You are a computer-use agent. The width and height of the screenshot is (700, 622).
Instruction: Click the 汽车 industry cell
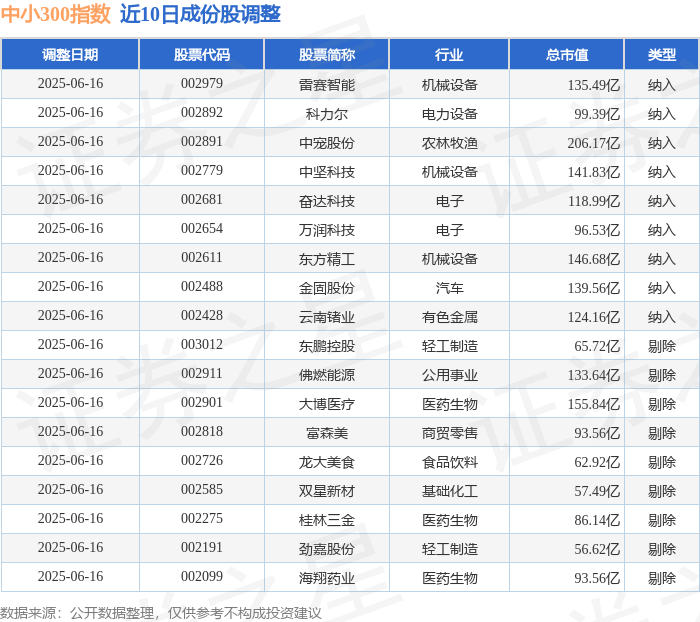[450, 288]
